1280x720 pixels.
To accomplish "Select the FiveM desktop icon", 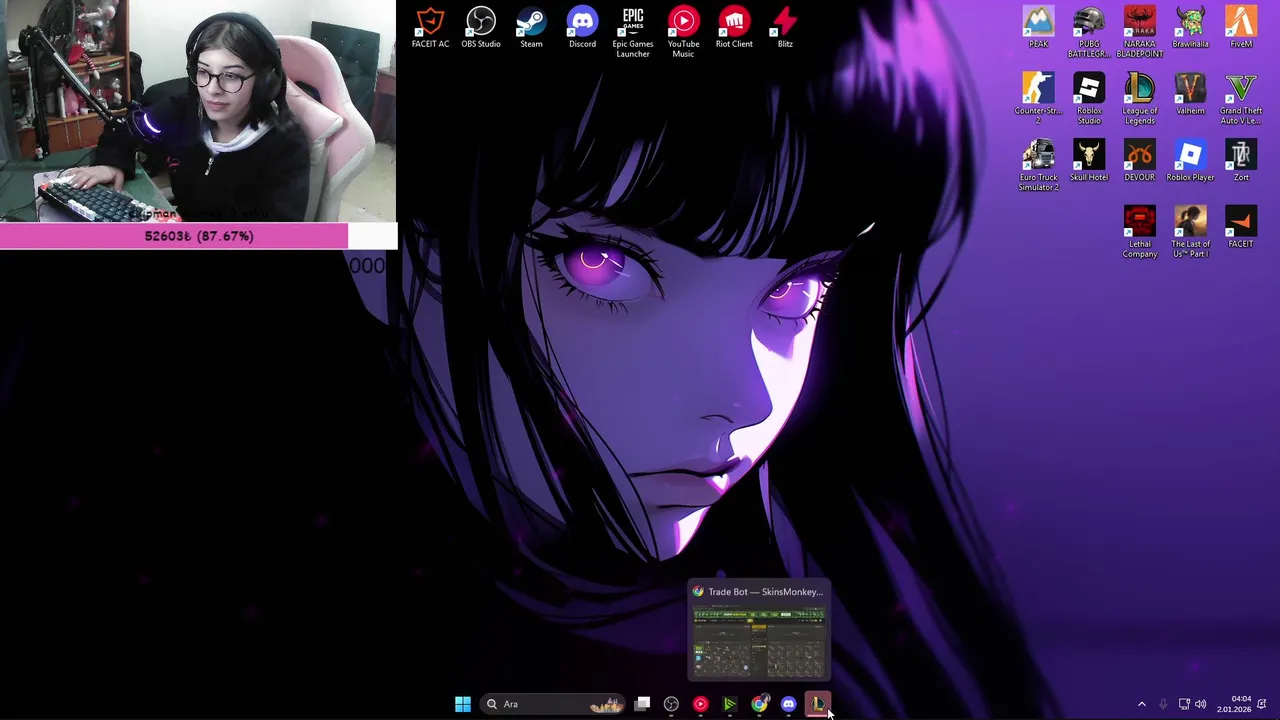I will click(1241, 27).
